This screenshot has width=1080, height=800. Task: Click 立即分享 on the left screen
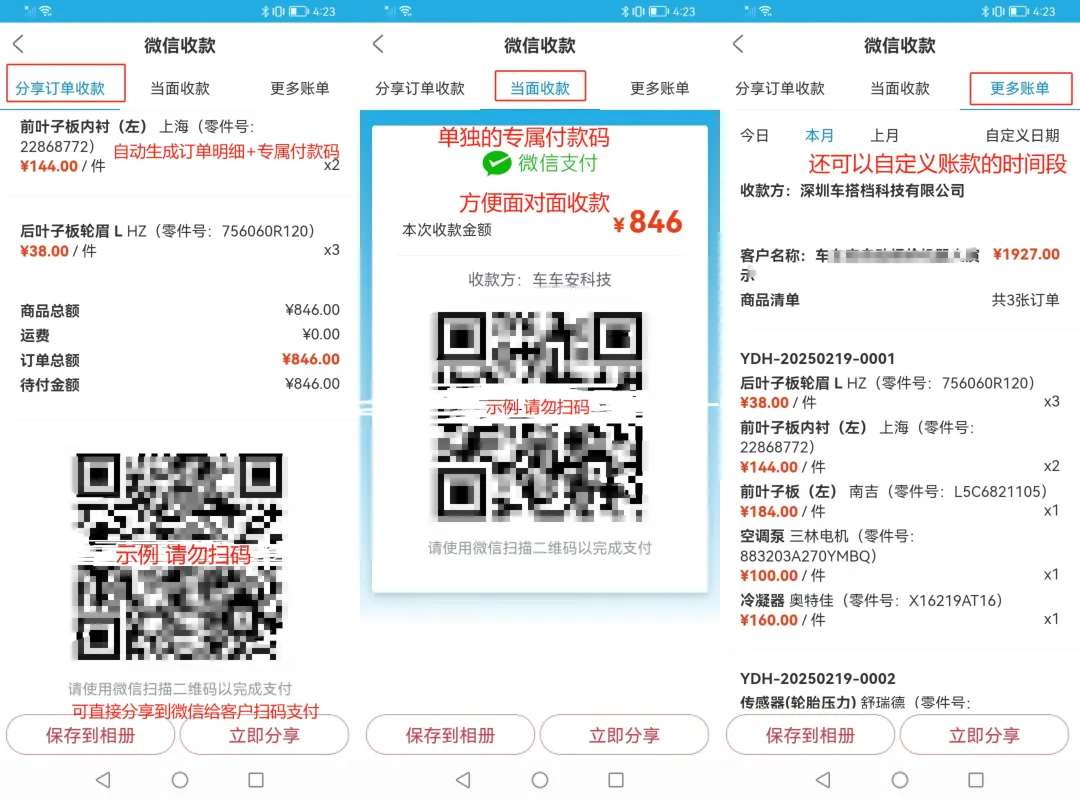264,735
